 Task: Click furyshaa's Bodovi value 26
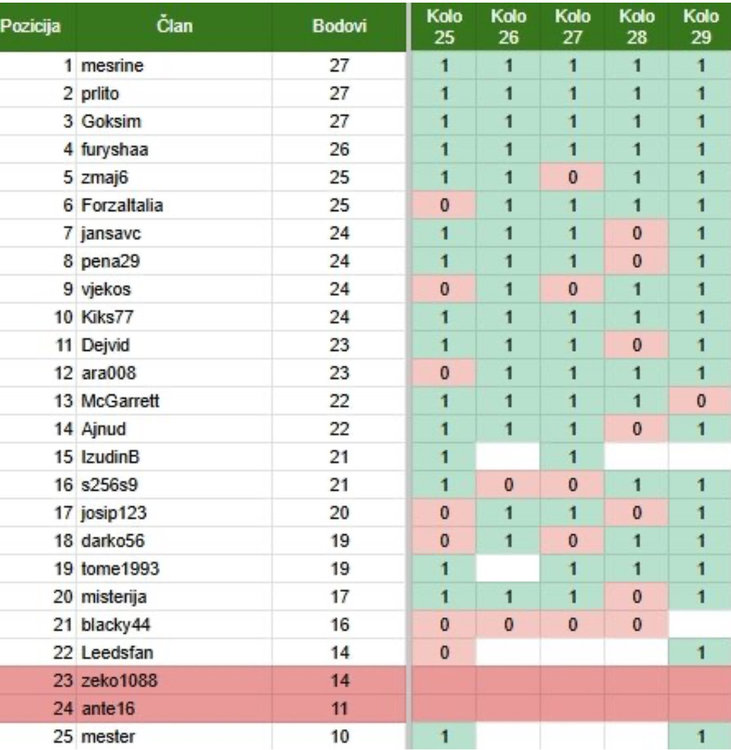[x=339, y=150]
